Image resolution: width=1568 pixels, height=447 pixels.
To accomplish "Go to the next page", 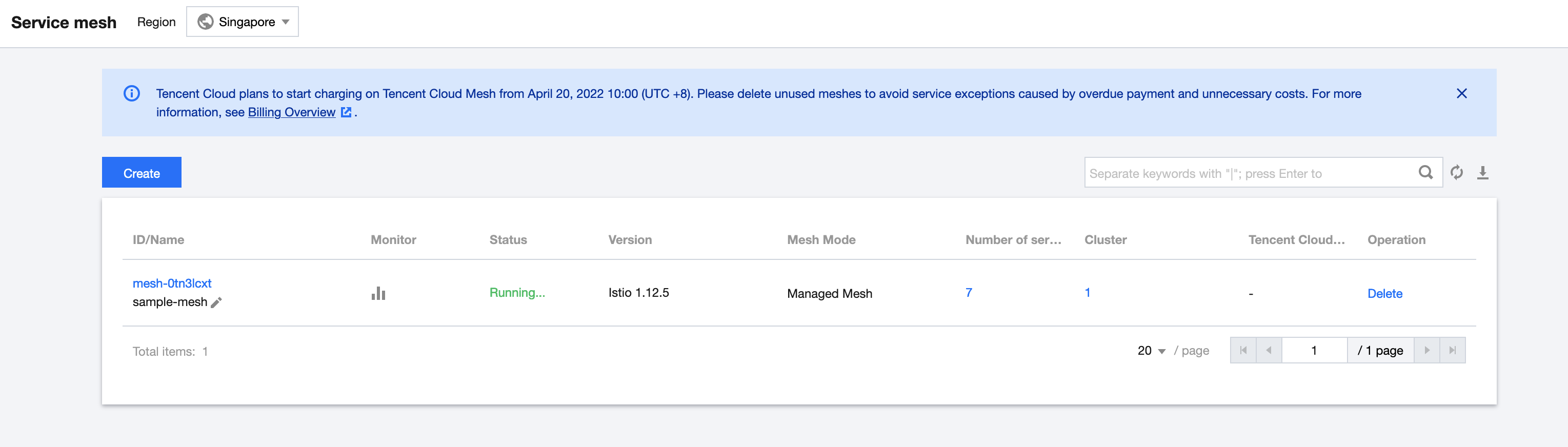I will (1427, 350).
